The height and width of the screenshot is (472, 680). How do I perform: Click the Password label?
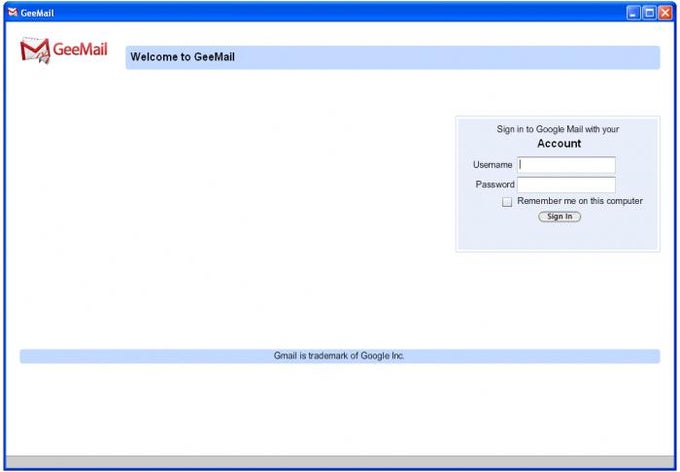click(x=495, y=184)
